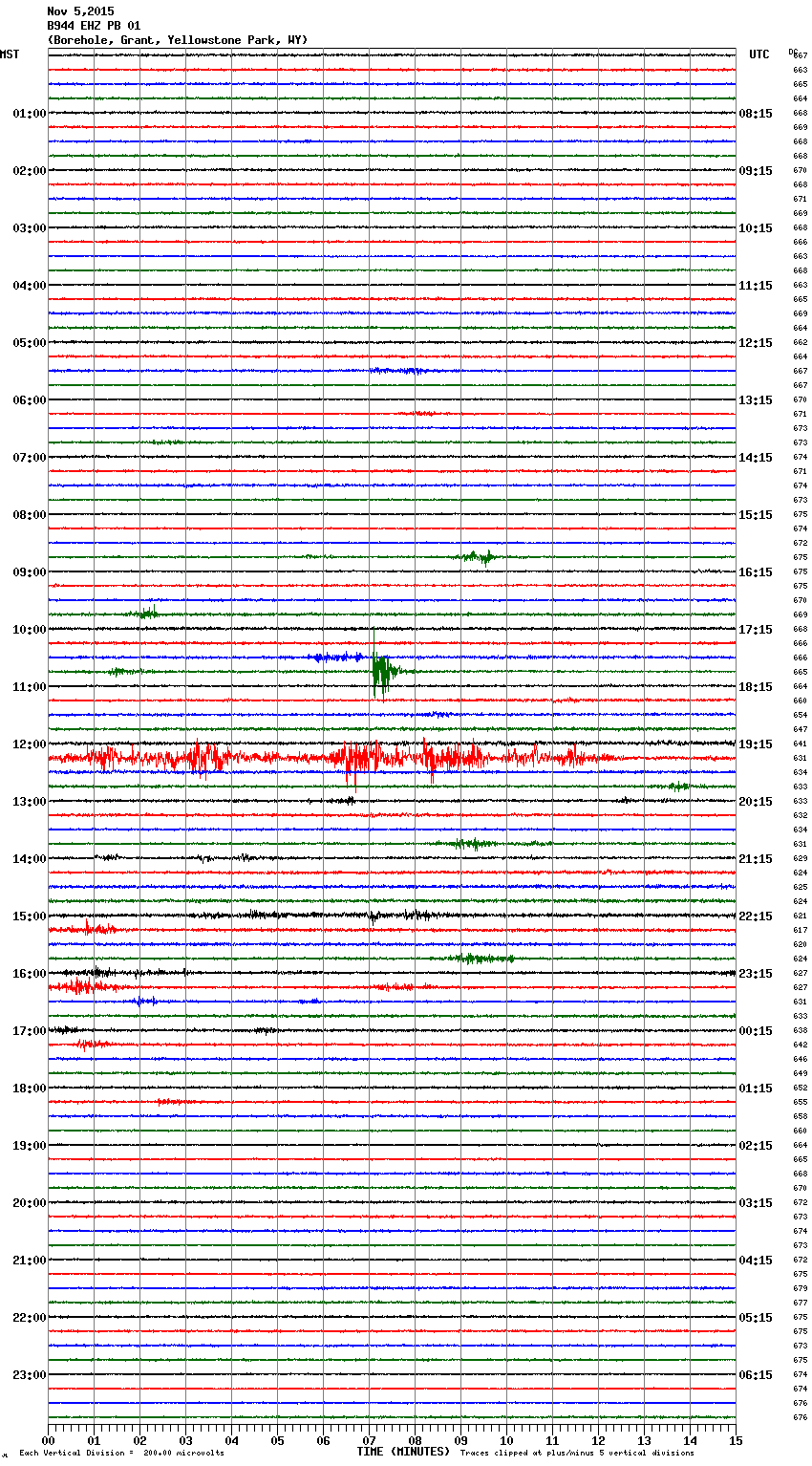Select the 13:00 MST hour label
Image resolution: width=812 pixels, height=1466 pixels.
(29, 802)
